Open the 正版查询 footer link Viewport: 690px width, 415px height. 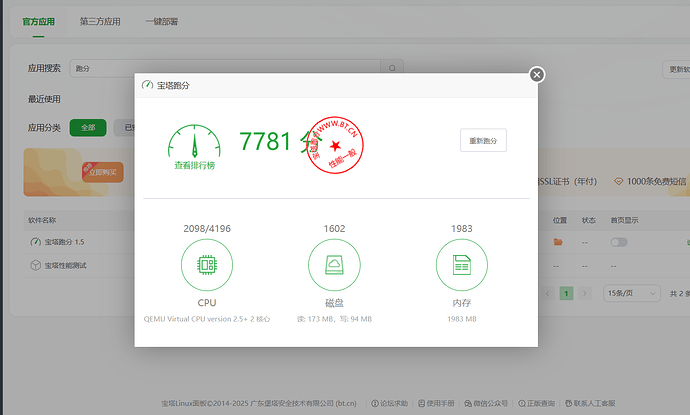tap(536, 403)
